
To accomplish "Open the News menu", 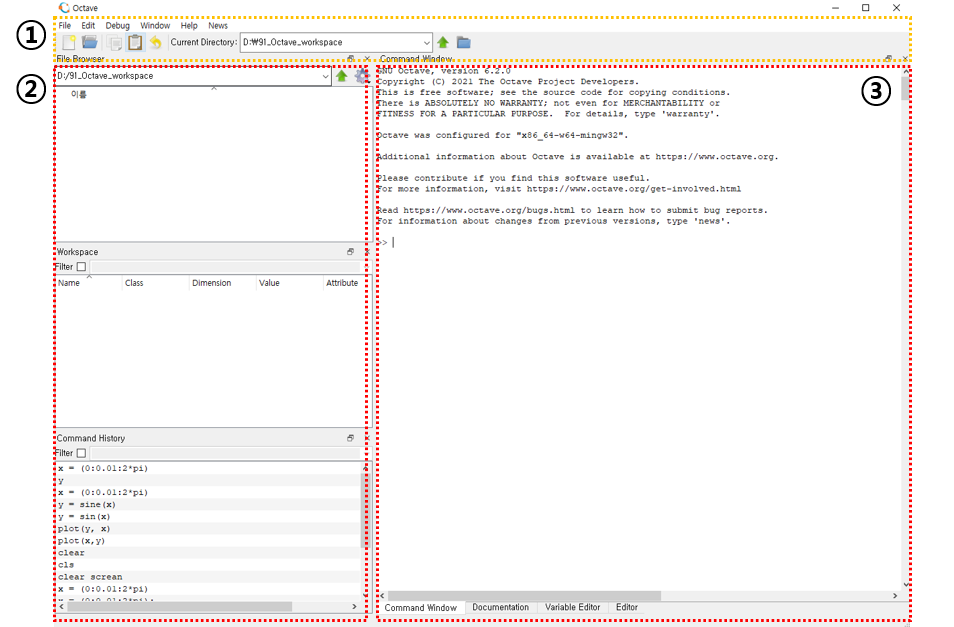I will (218, 26).
